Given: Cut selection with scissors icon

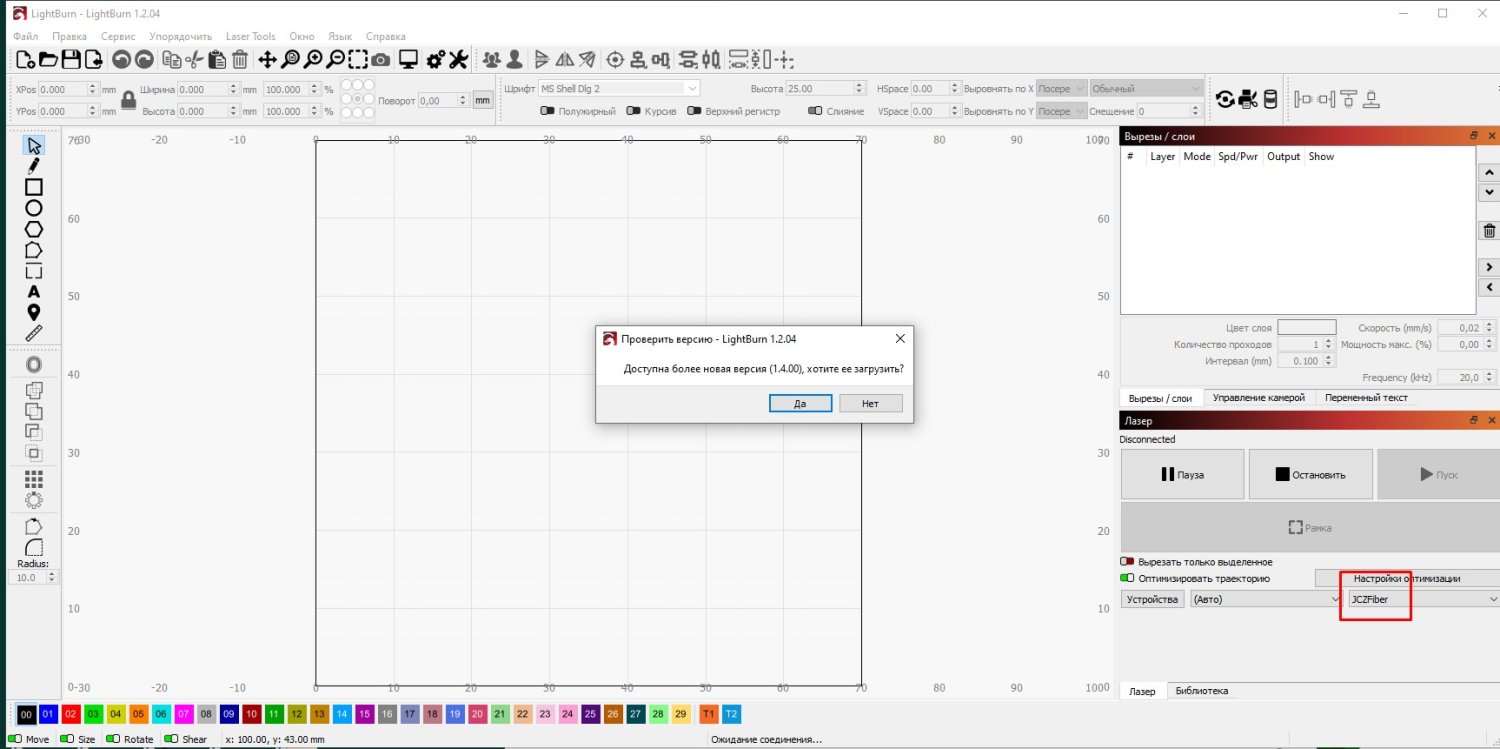Looking at the screenshot, I should click(x=194, y=60).
